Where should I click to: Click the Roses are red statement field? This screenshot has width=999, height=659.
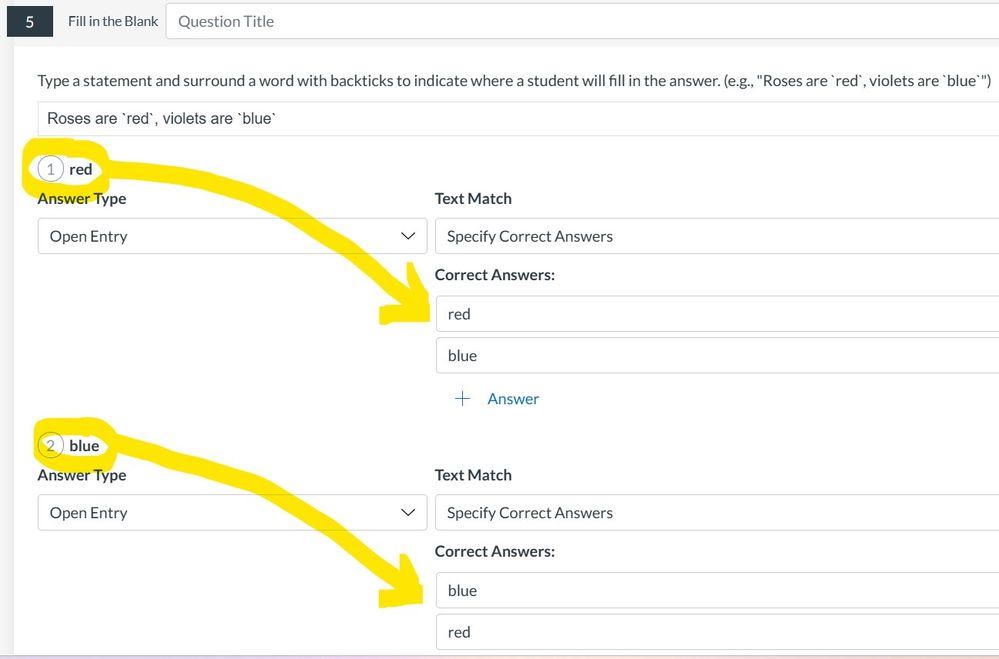pyautogui.click(x=515, y=118)
